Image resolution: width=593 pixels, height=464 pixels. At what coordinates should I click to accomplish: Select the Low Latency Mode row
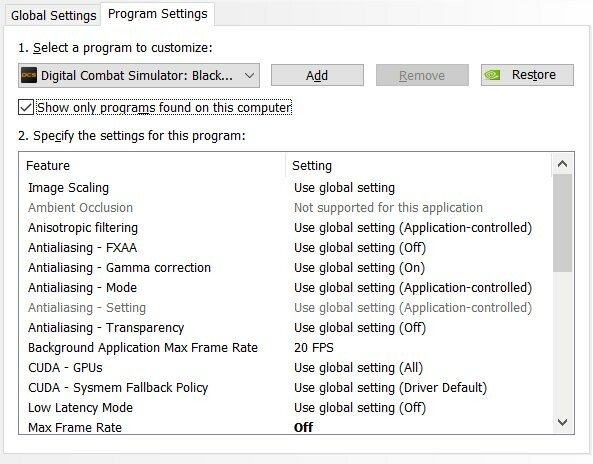point(286,408)
